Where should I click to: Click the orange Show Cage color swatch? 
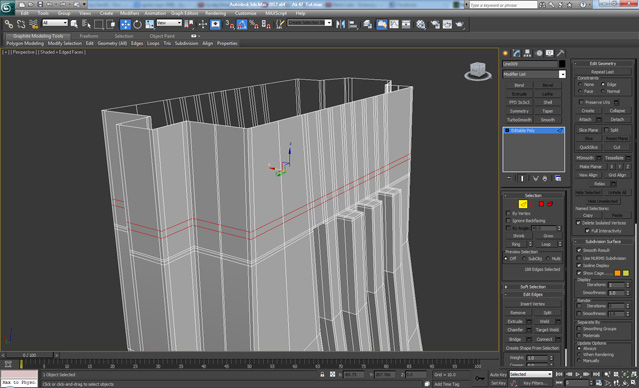pyautogui.click(x=617, y=273)
